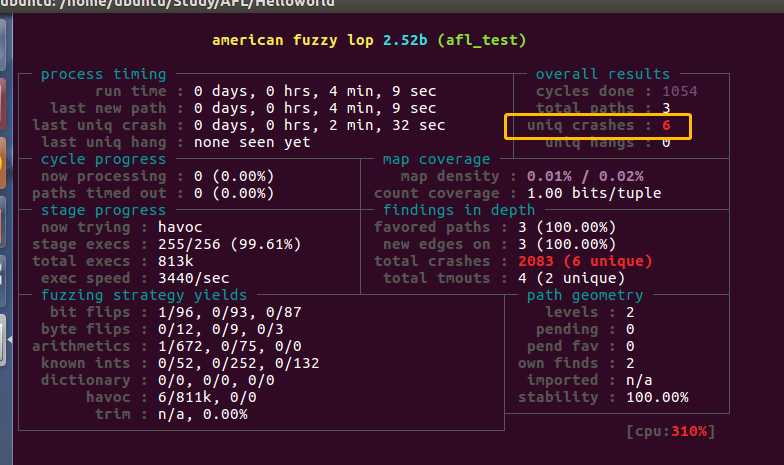Viewport: 784px width, 465px height.
Task: Click the pending value "0"
Action: point(630,329)
